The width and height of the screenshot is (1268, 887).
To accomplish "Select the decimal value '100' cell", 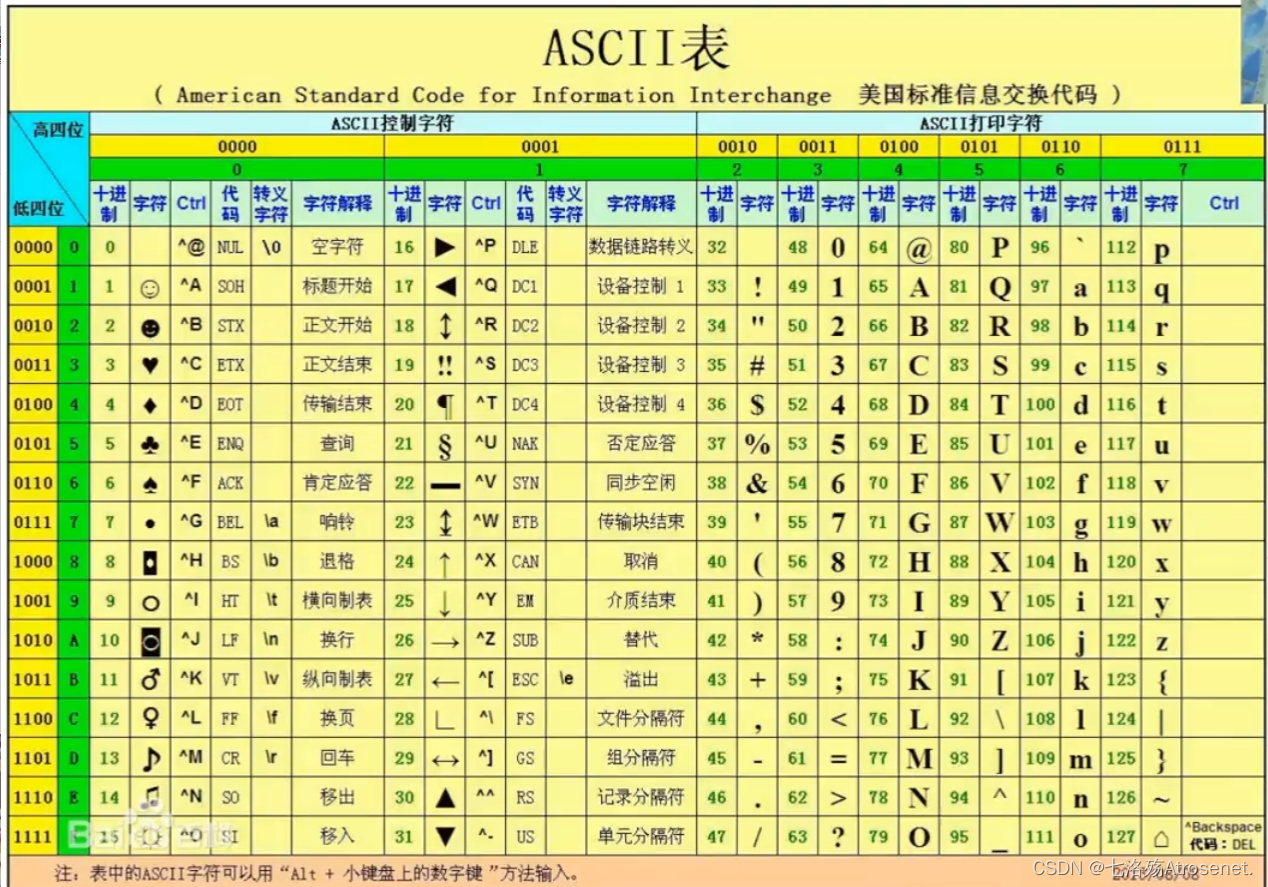I will [1040, 404].
